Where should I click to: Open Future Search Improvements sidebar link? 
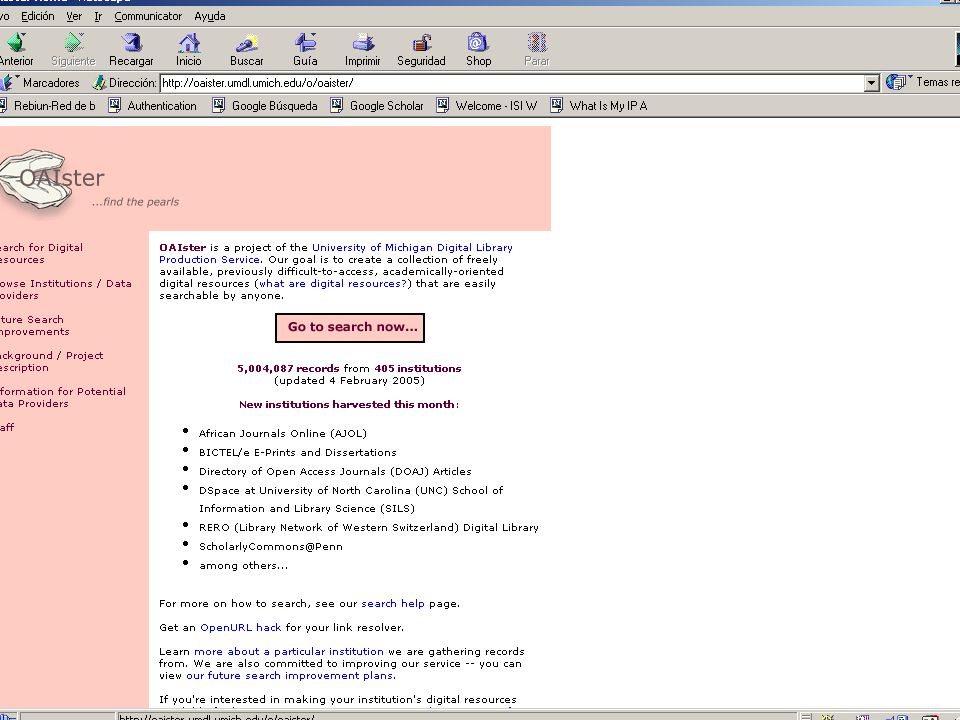click(x=34, y=326)
